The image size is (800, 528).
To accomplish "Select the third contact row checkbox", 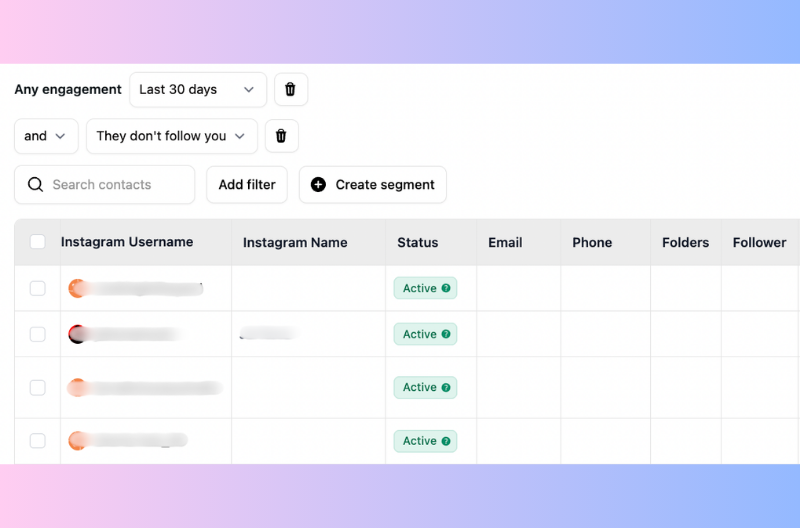I will (37, 388).
